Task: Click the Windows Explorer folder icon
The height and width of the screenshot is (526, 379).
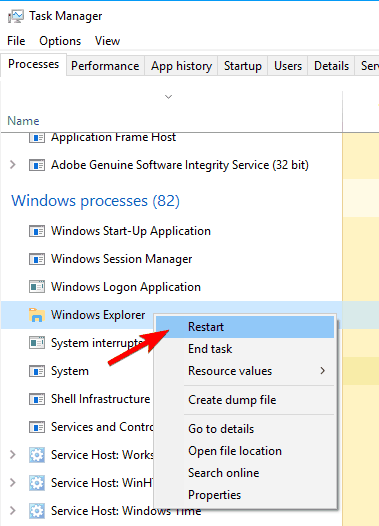Action: [x=37, y=315]
